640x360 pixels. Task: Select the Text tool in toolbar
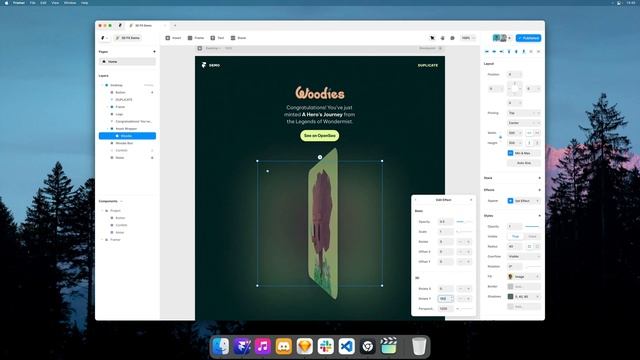point(217,38)
